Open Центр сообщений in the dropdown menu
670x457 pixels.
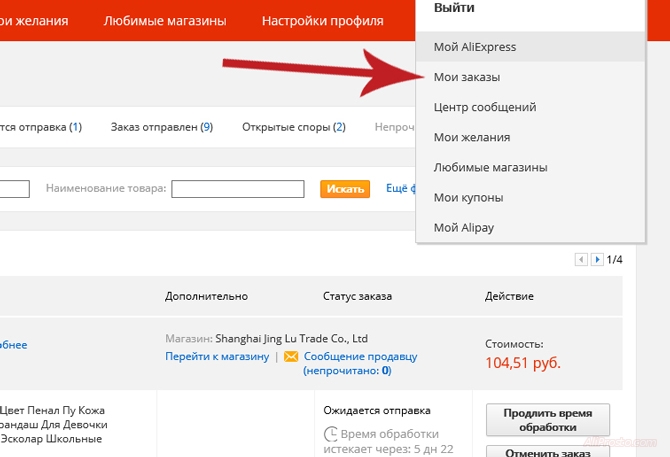coord(530,107)
